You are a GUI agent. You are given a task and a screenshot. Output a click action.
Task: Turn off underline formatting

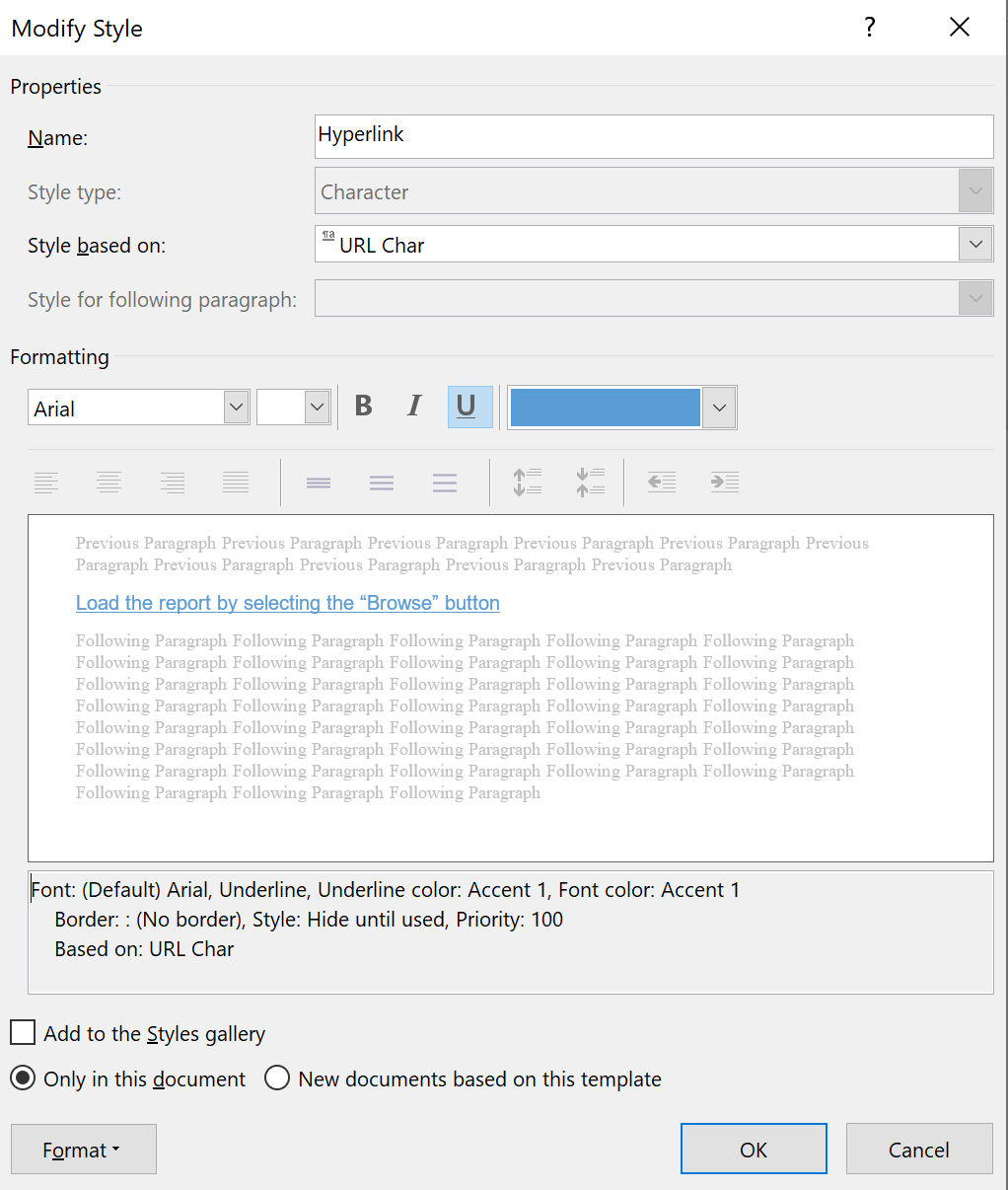click(x=469, y=407)
